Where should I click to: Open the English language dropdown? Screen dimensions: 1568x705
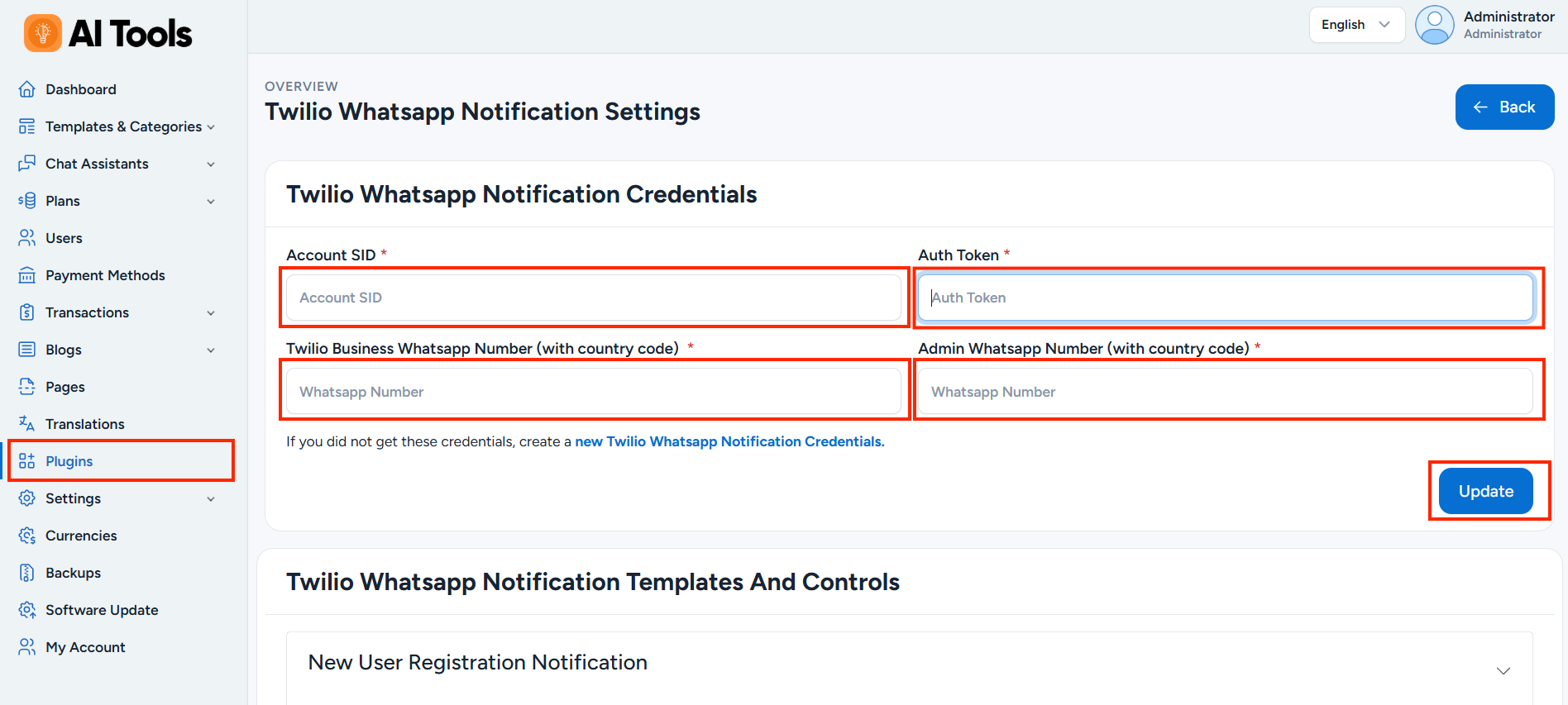[1357, 25]
